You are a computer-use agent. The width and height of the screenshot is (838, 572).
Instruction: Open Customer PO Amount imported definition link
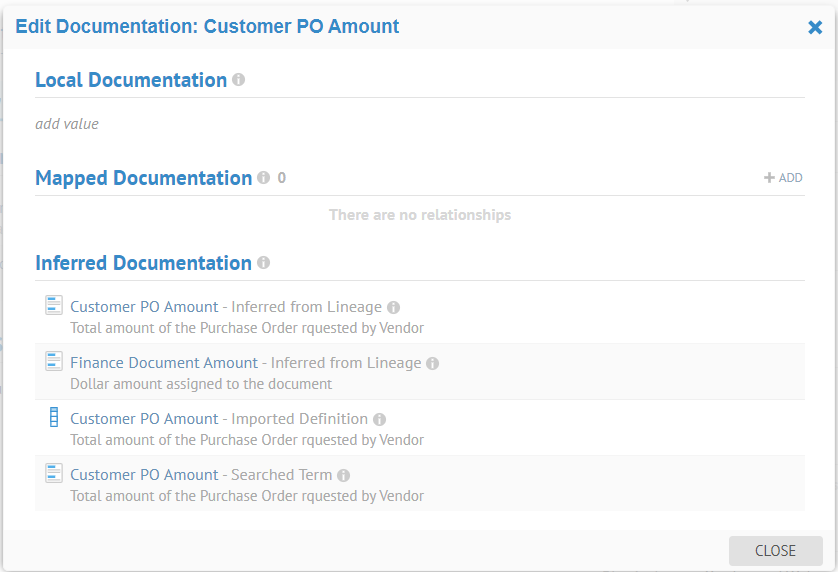[x=144, y=419]
